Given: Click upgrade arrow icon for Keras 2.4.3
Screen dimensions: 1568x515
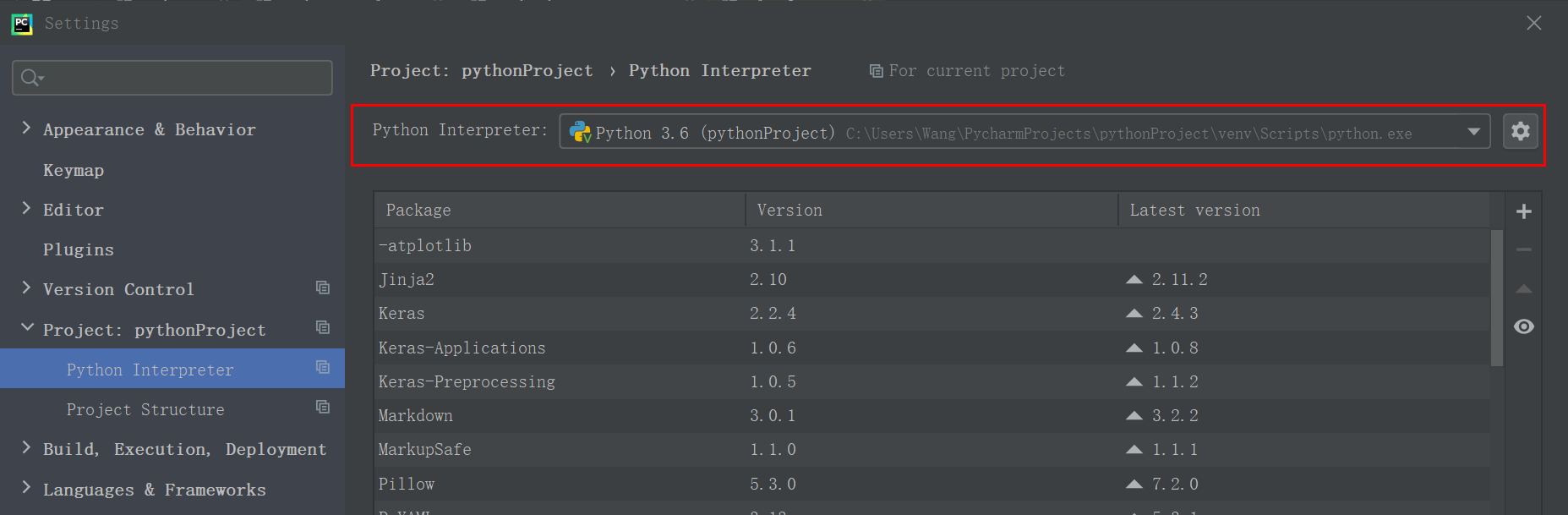Looking at the screenshot, I should pyautogui.click(x=1134, y=313).
